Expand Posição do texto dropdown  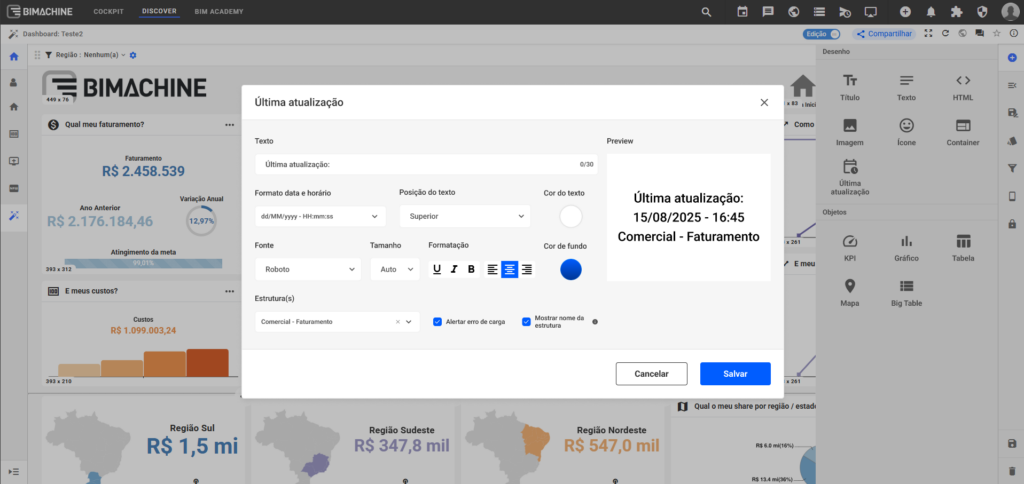click(x=464, y=216)
